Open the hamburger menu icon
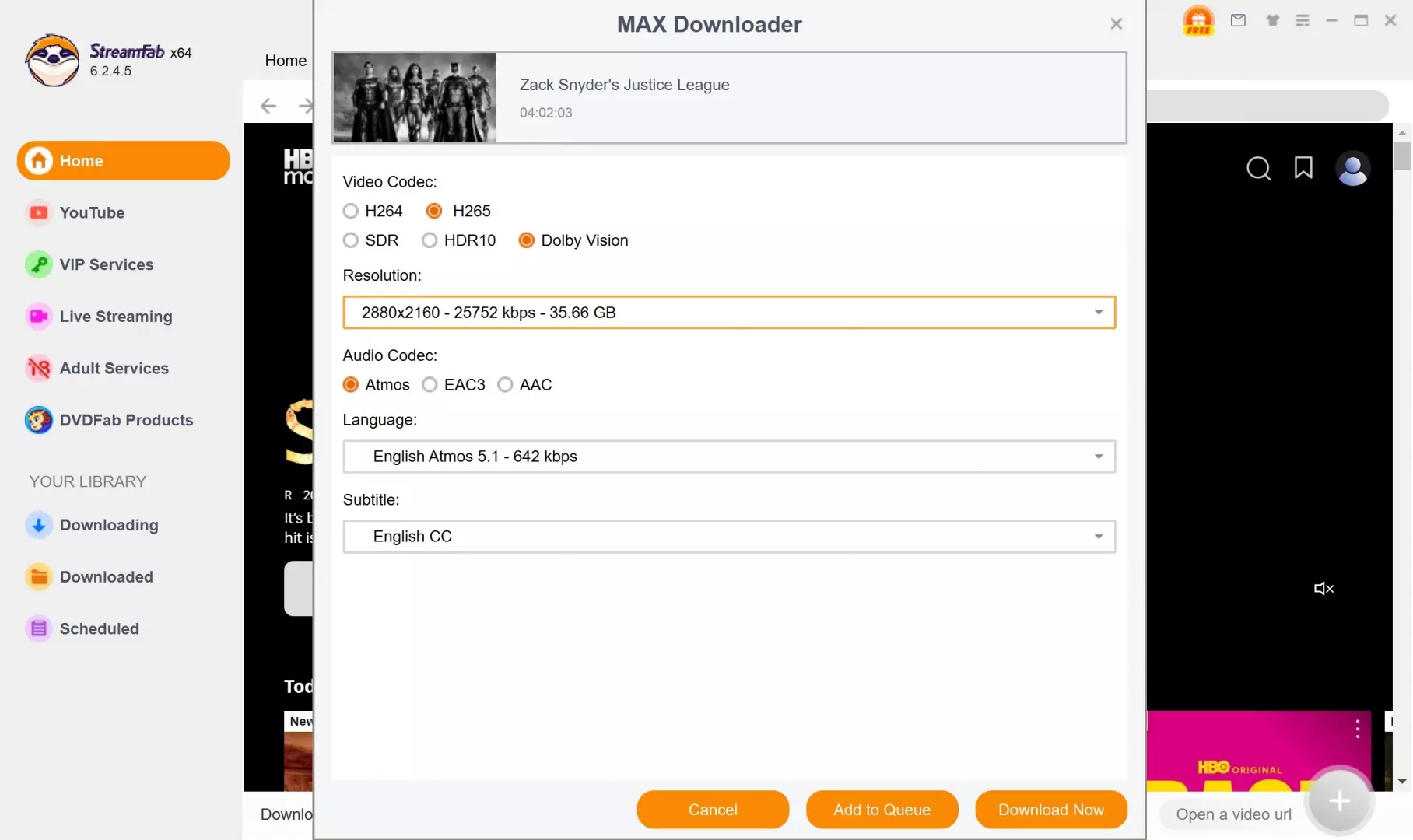The width and height of the screenshot is (1413, 840). click(1303, 20)
